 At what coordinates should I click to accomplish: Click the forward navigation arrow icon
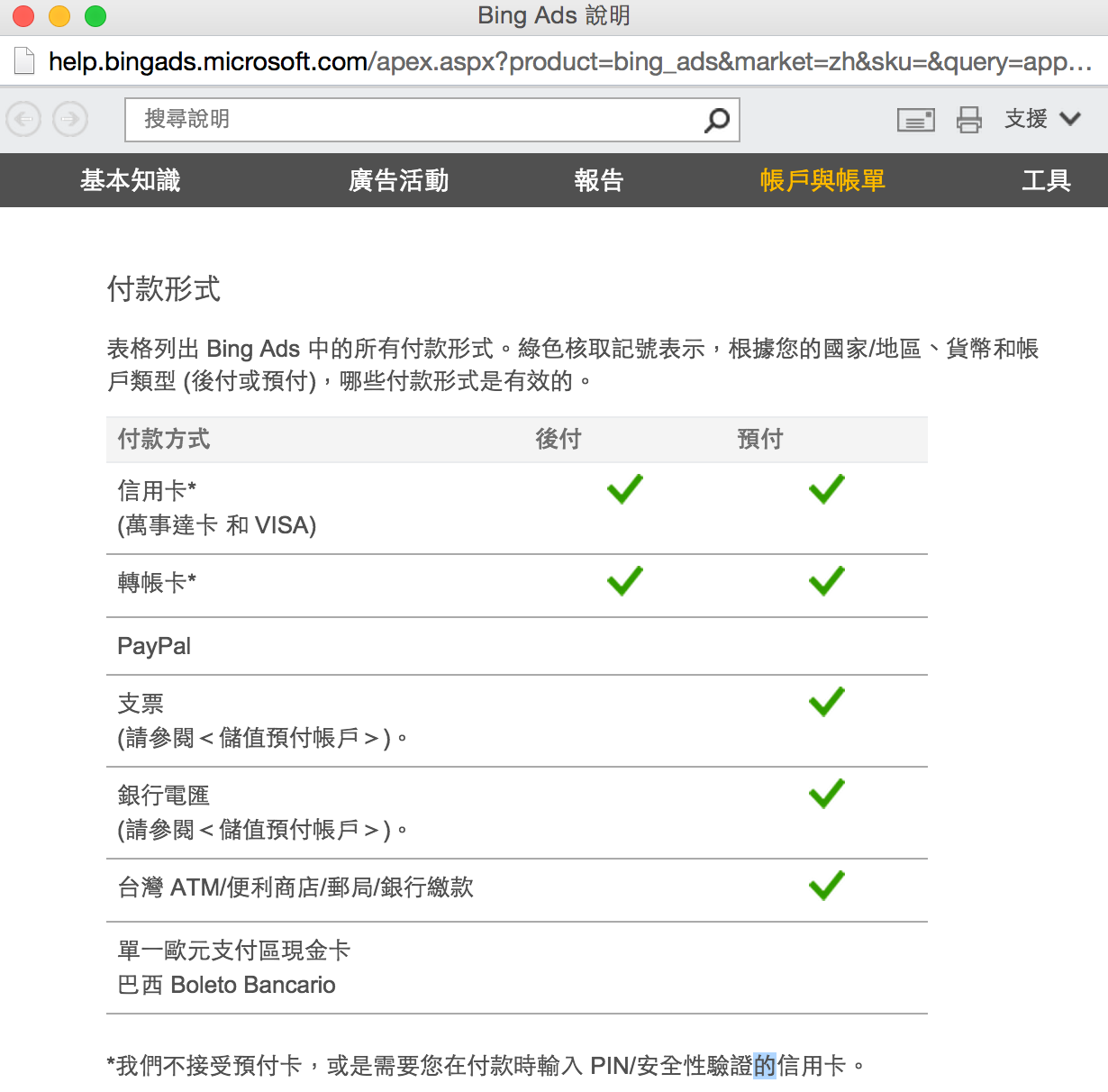coord(70,119)
